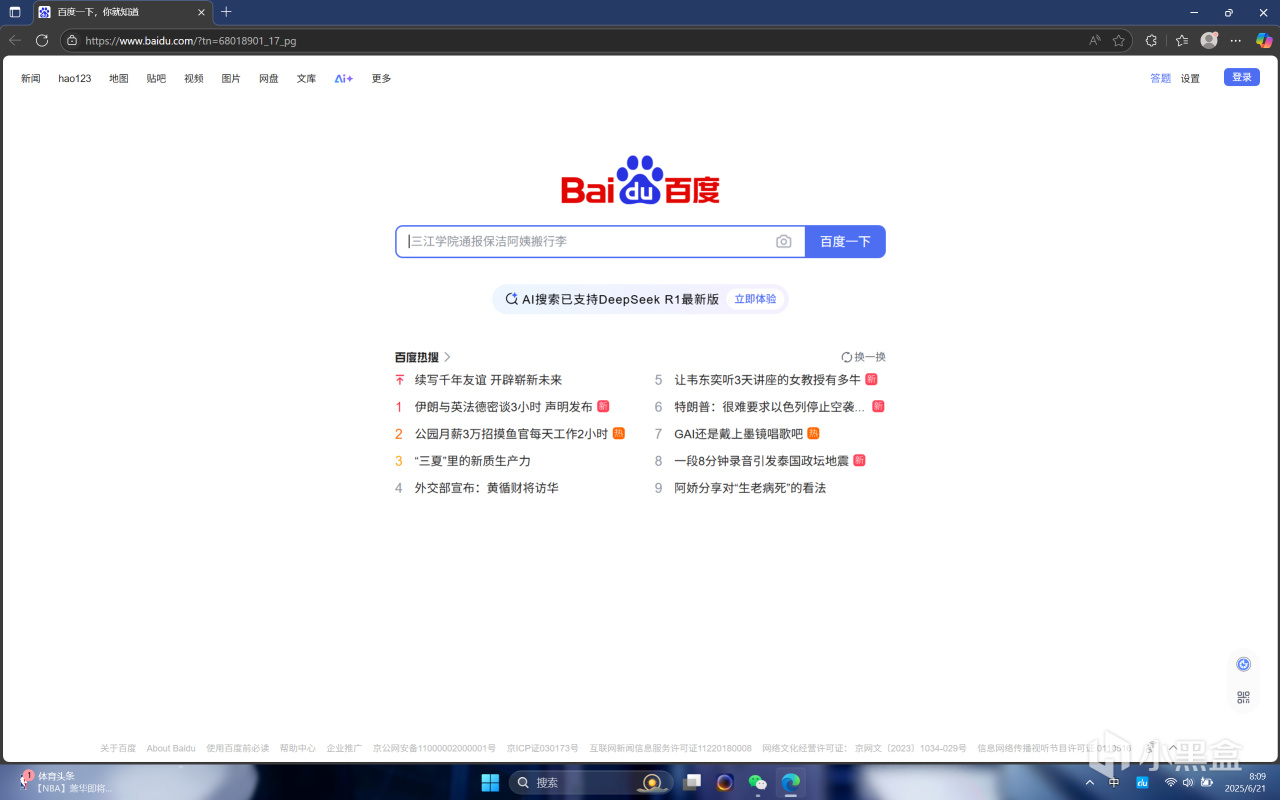Open the Edge profile avatar
This screenshot has width=1280, height=800.
1209,40
